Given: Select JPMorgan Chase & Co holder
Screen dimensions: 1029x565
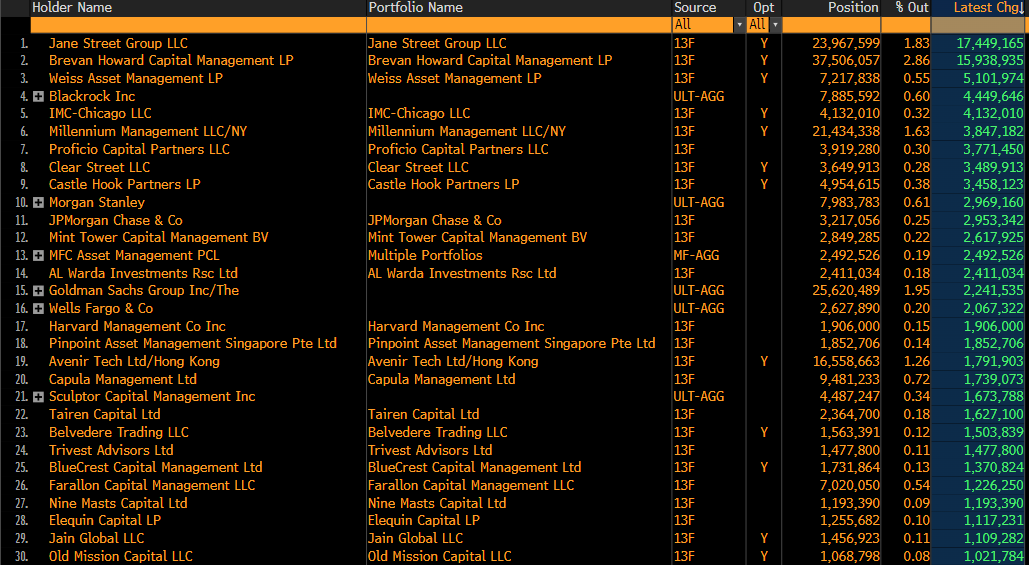Looking at the screenshot, I should (x=116, y=220).
